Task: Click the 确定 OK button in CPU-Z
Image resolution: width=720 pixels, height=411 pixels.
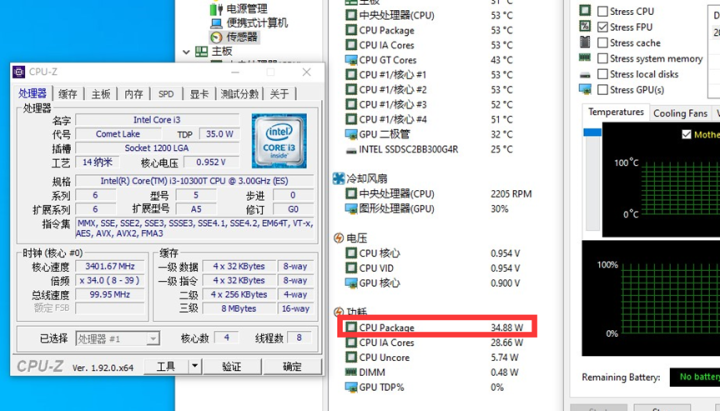Action: [x=292, y=366]
